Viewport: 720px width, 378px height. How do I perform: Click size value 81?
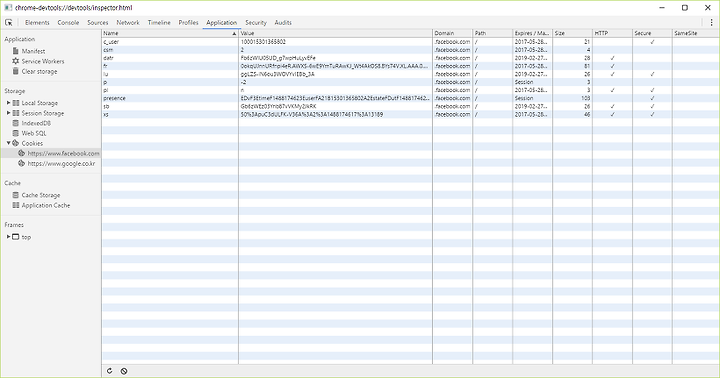pyautogui.click(x=587, y=66)
